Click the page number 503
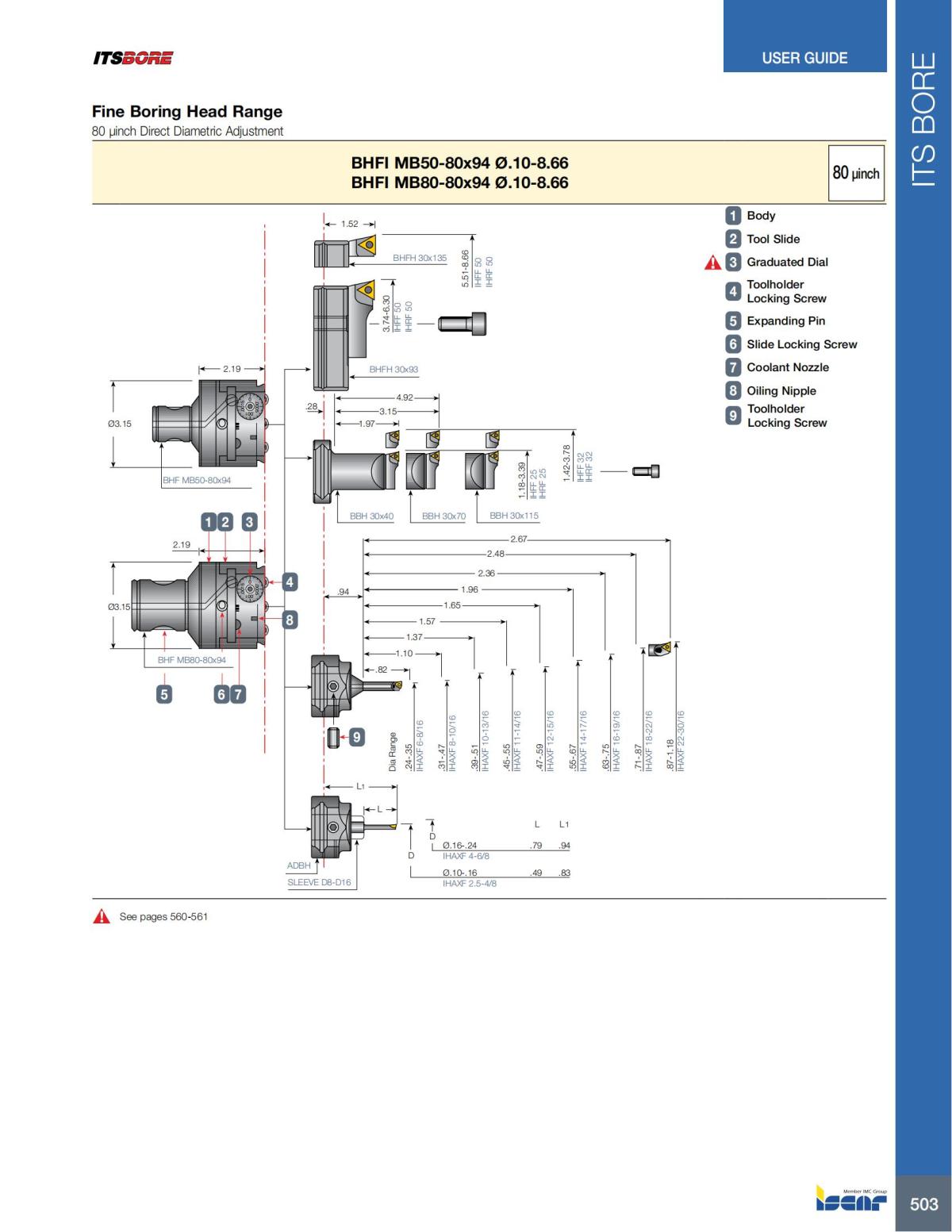 [923, 1203]
